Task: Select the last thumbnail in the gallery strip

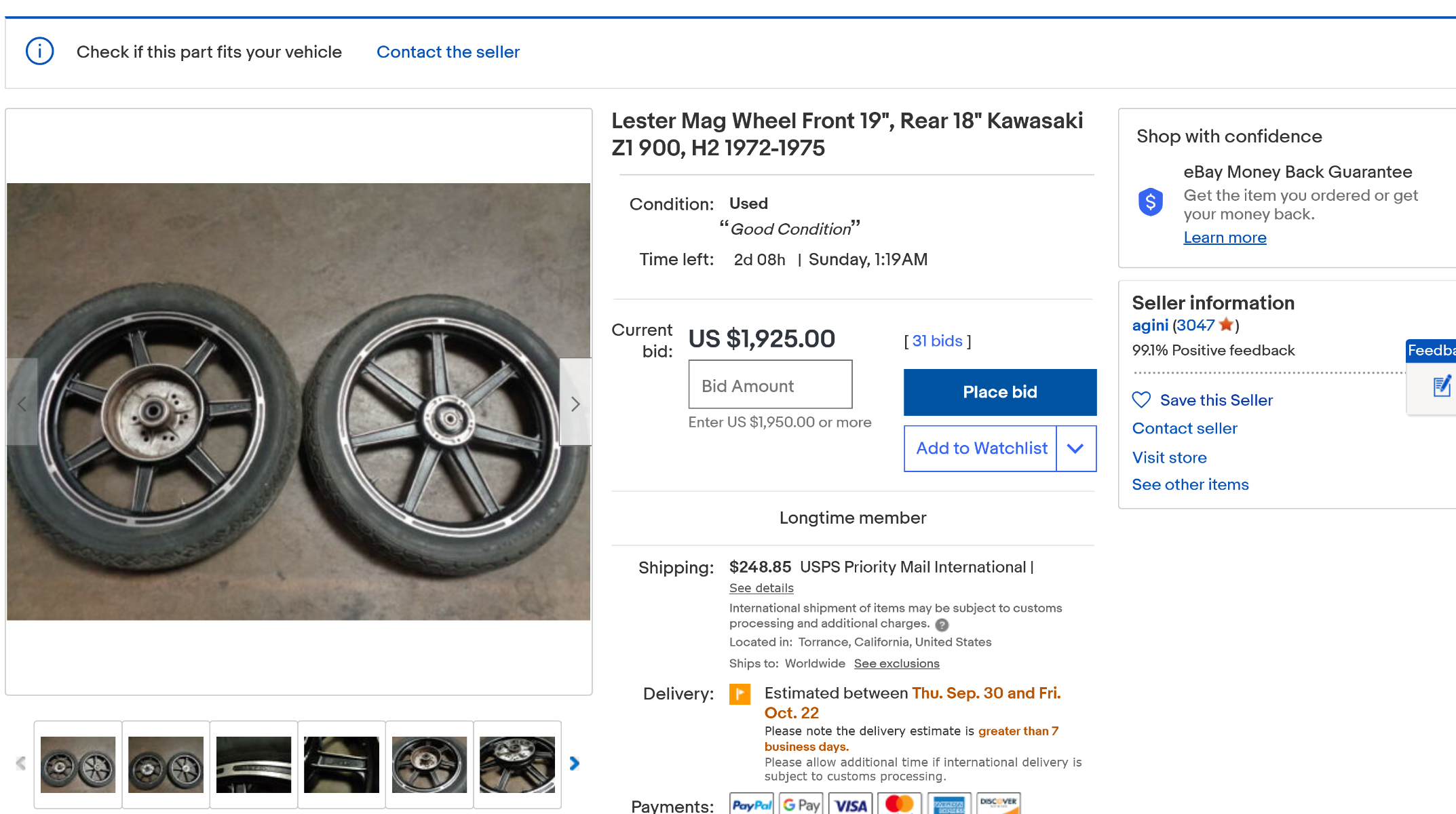Action: click(x=517, y=764)
